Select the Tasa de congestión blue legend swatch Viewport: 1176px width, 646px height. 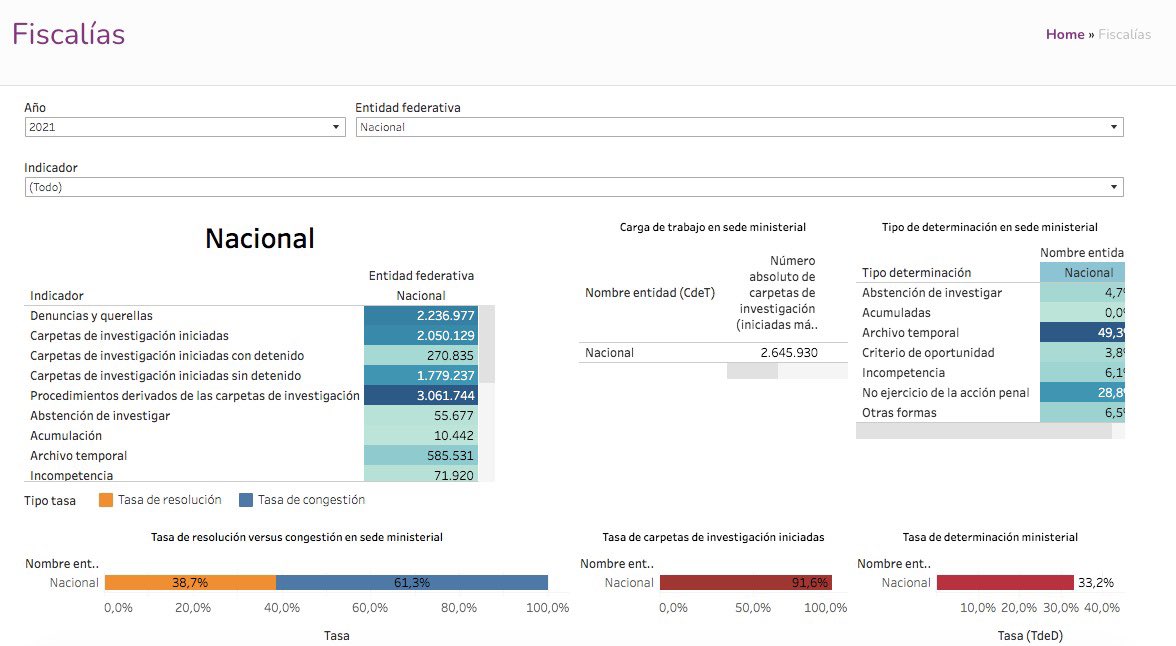pyautogui.click(x=246, y=500)
